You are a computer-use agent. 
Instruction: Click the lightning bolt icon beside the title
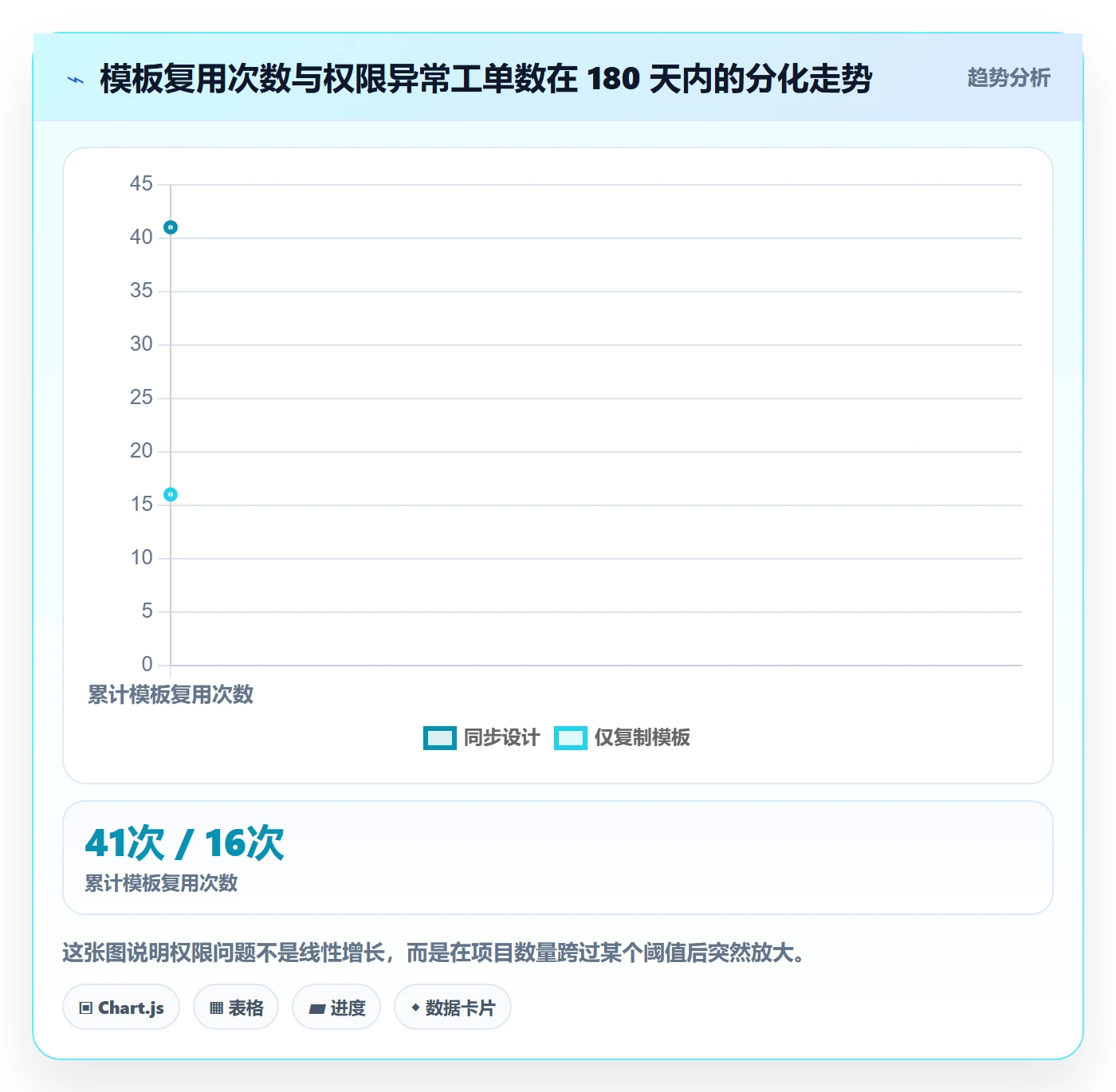pyautogui.click(x=76, y=80)
